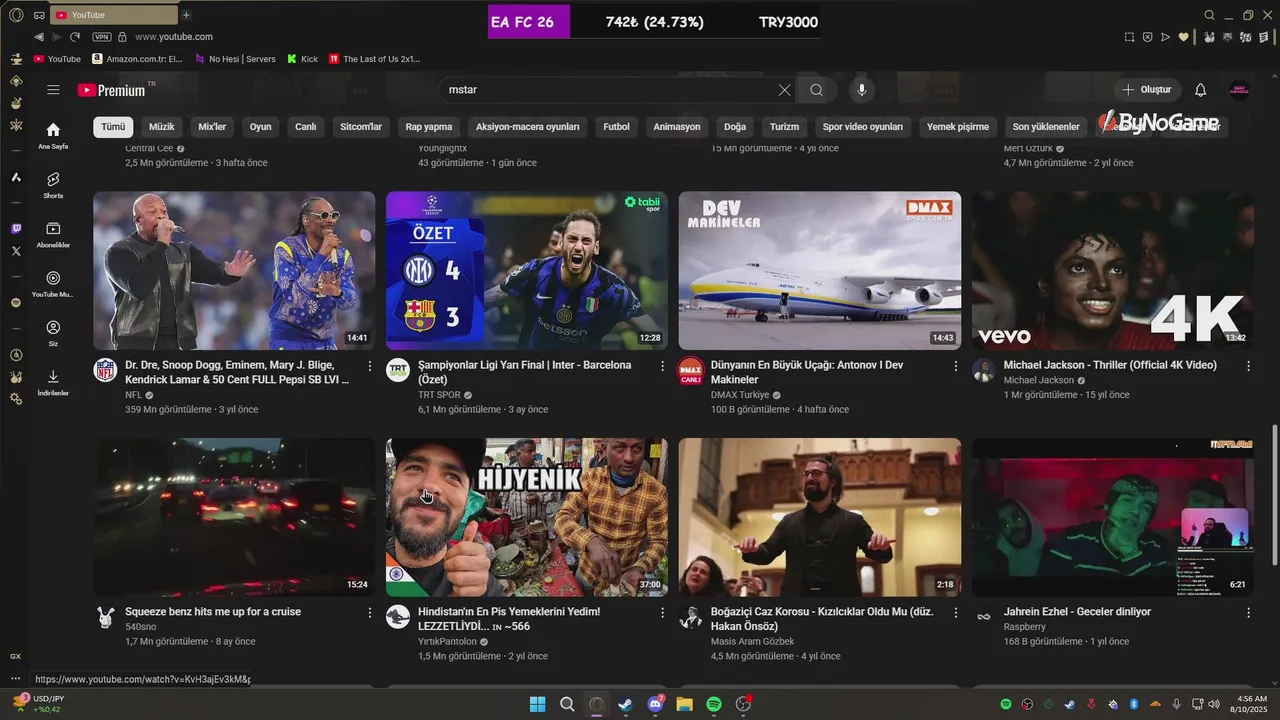Open the YırtıkPantolon channel link
This screenshot has height=720, width=1280.
point(448,641)
